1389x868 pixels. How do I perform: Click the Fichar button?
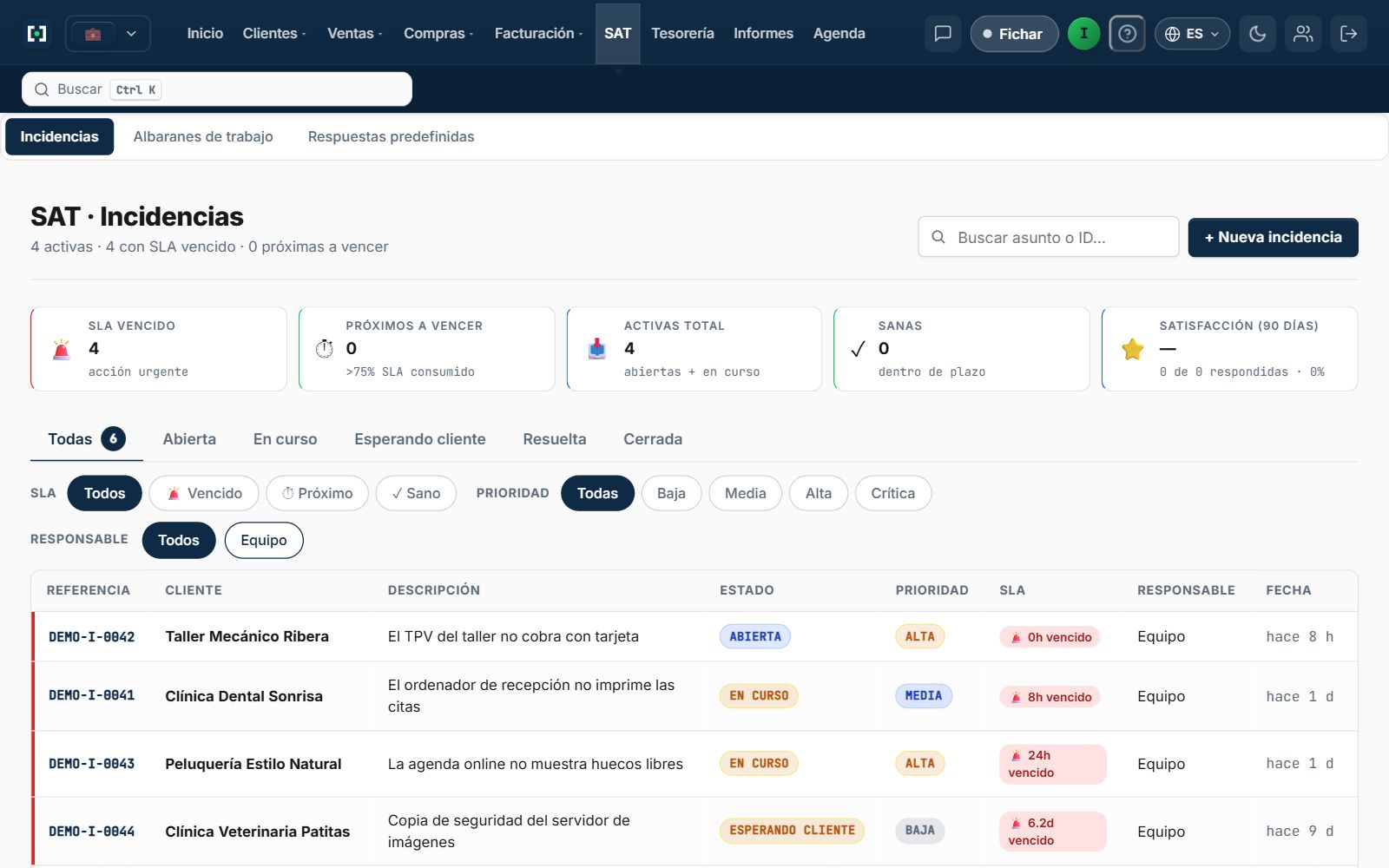[1014, 34]
